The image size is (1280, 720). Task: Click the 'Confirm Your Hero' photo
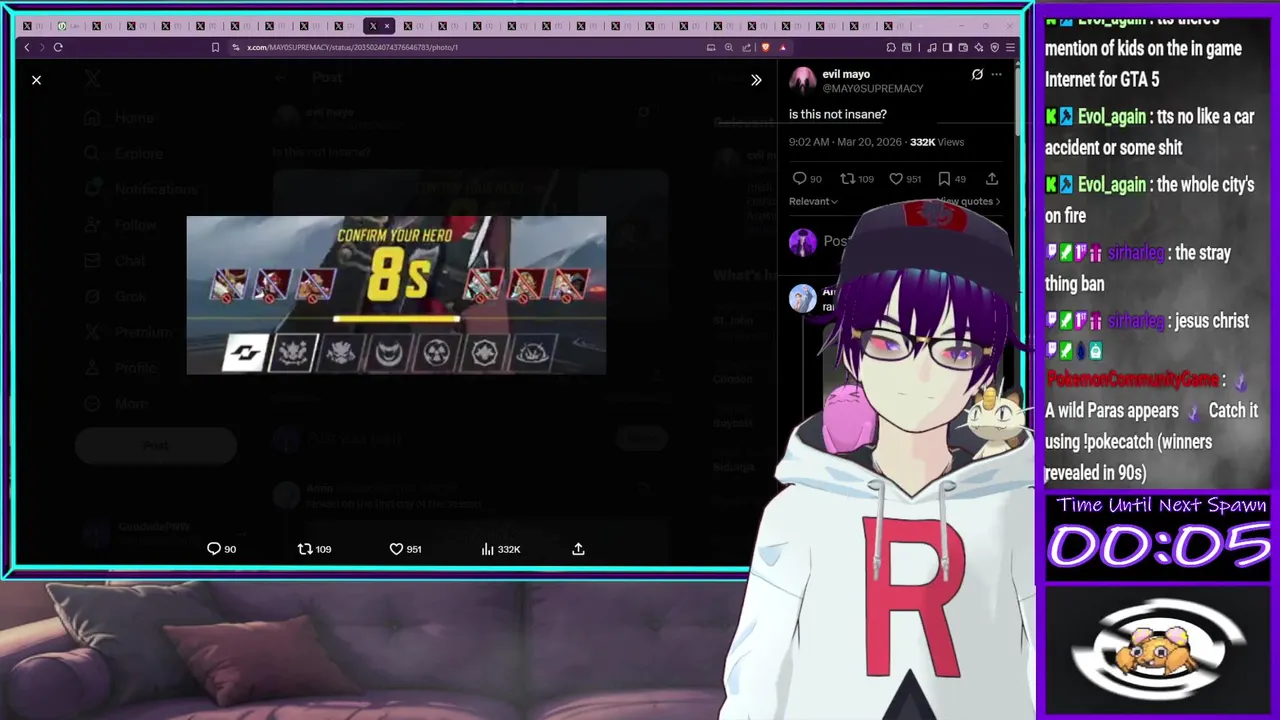click(396, 295)
